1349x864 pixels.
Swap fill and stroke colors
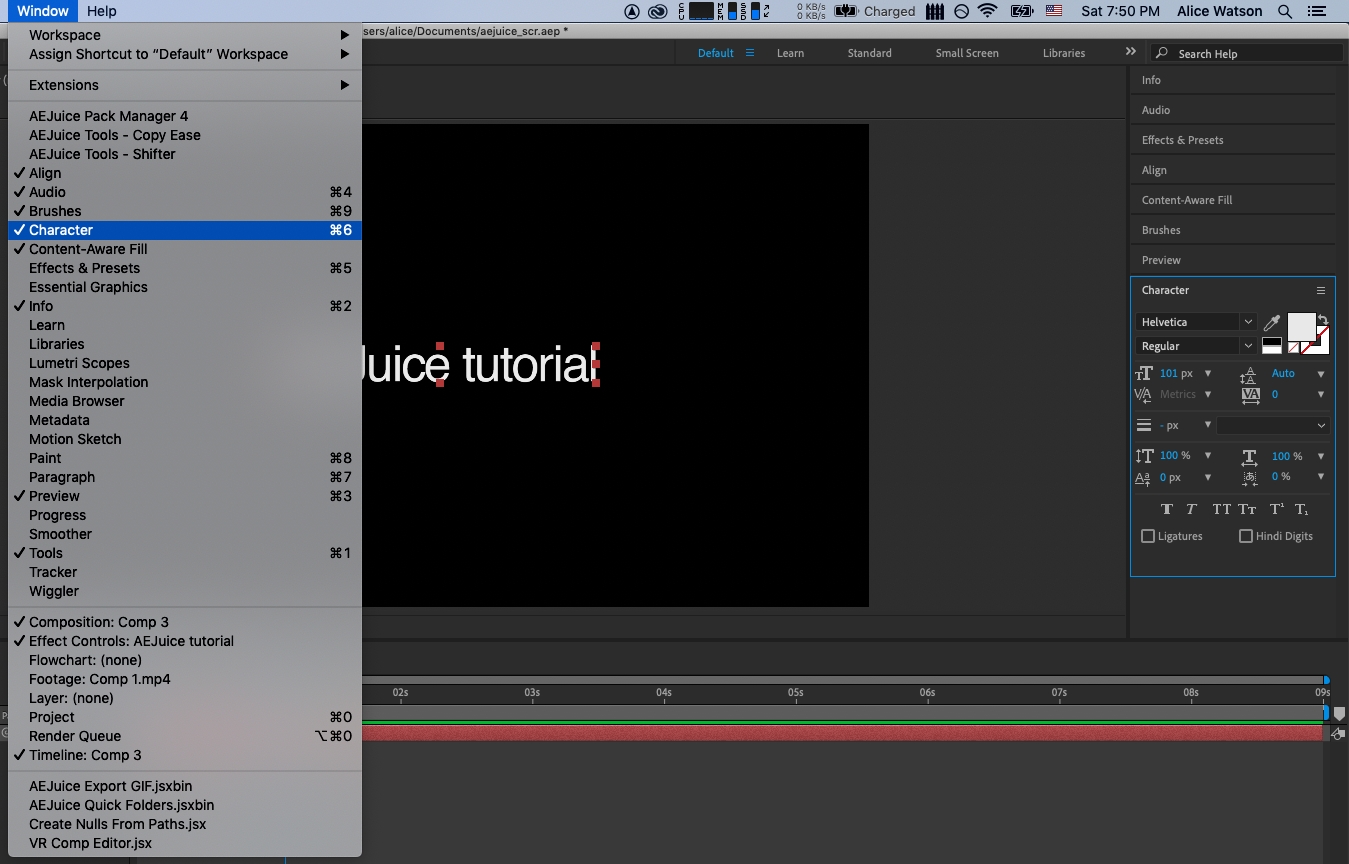pyautogui.click(x=1323, y=320)
